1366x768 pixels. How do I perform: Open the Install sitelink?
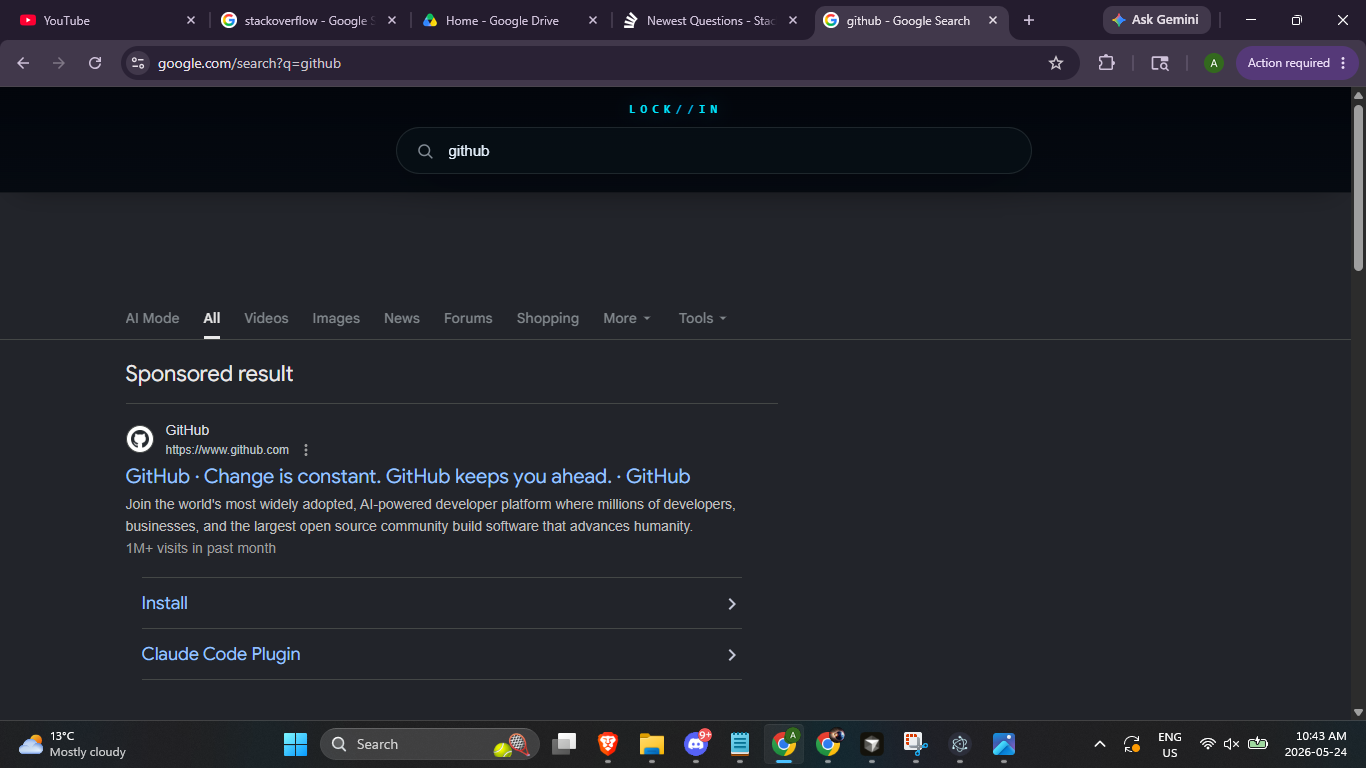click(x=164, y=603)
